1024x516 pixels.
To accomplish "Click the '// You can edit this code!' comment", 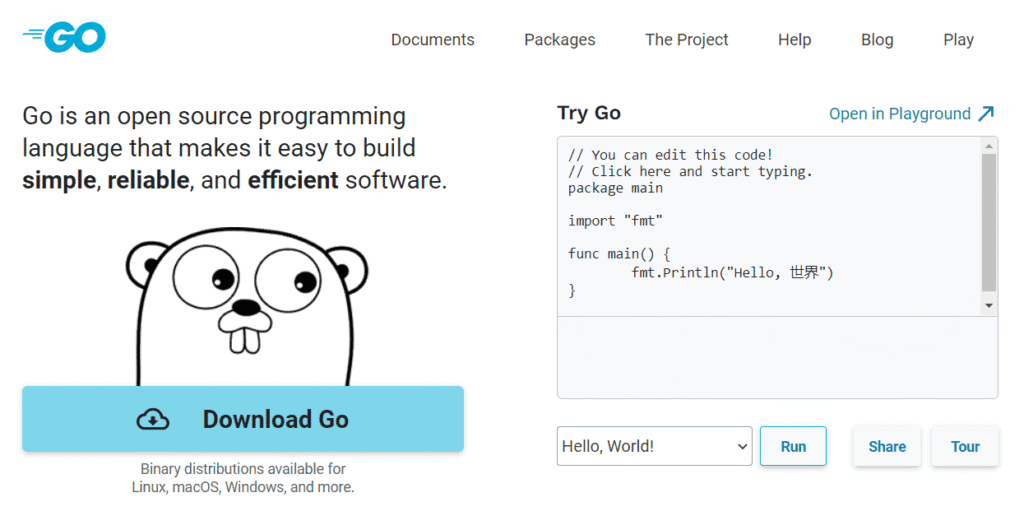I will [670, 155].
